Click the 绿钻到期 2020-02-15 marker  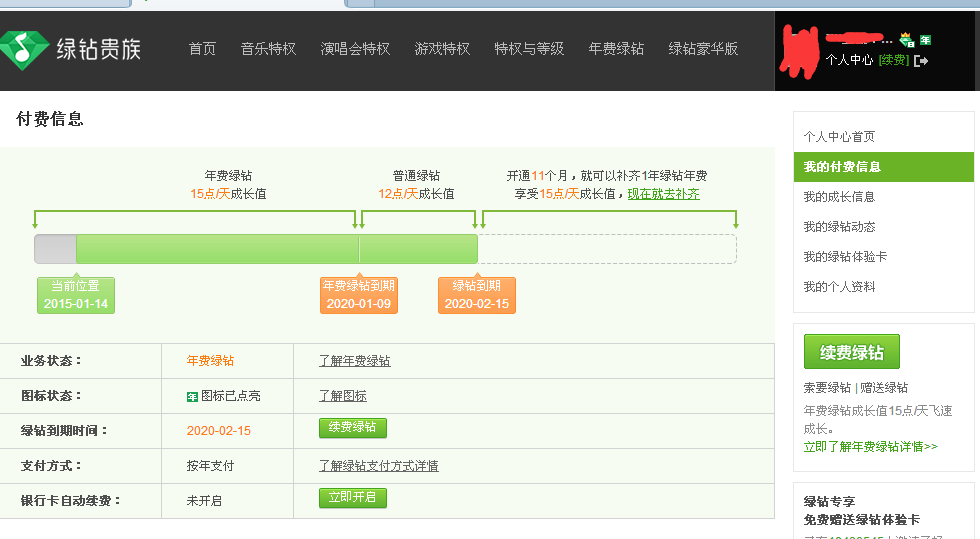click(x=477, y=295)
